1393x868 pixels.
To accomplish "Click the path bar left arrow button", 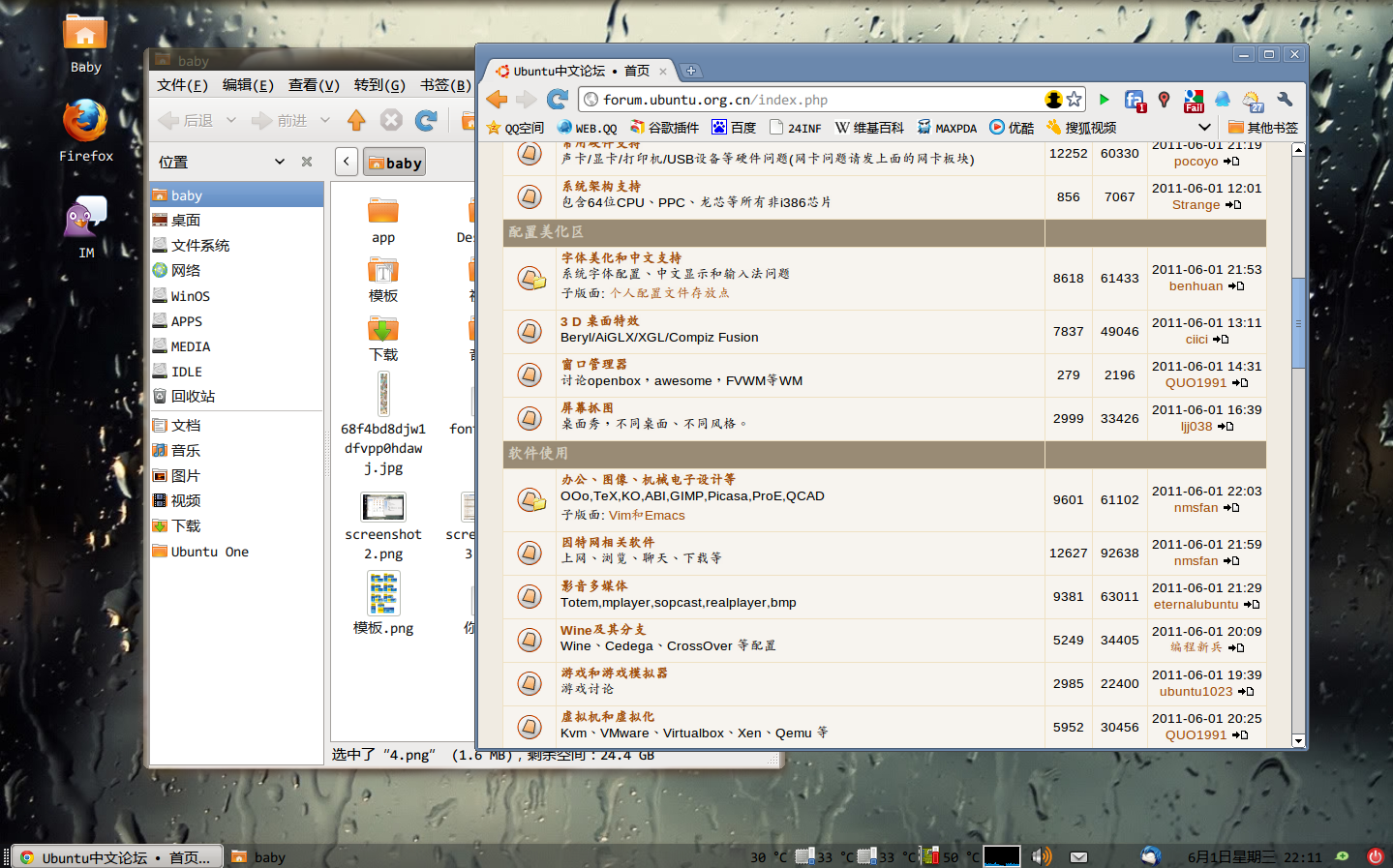I will (347, 162).
